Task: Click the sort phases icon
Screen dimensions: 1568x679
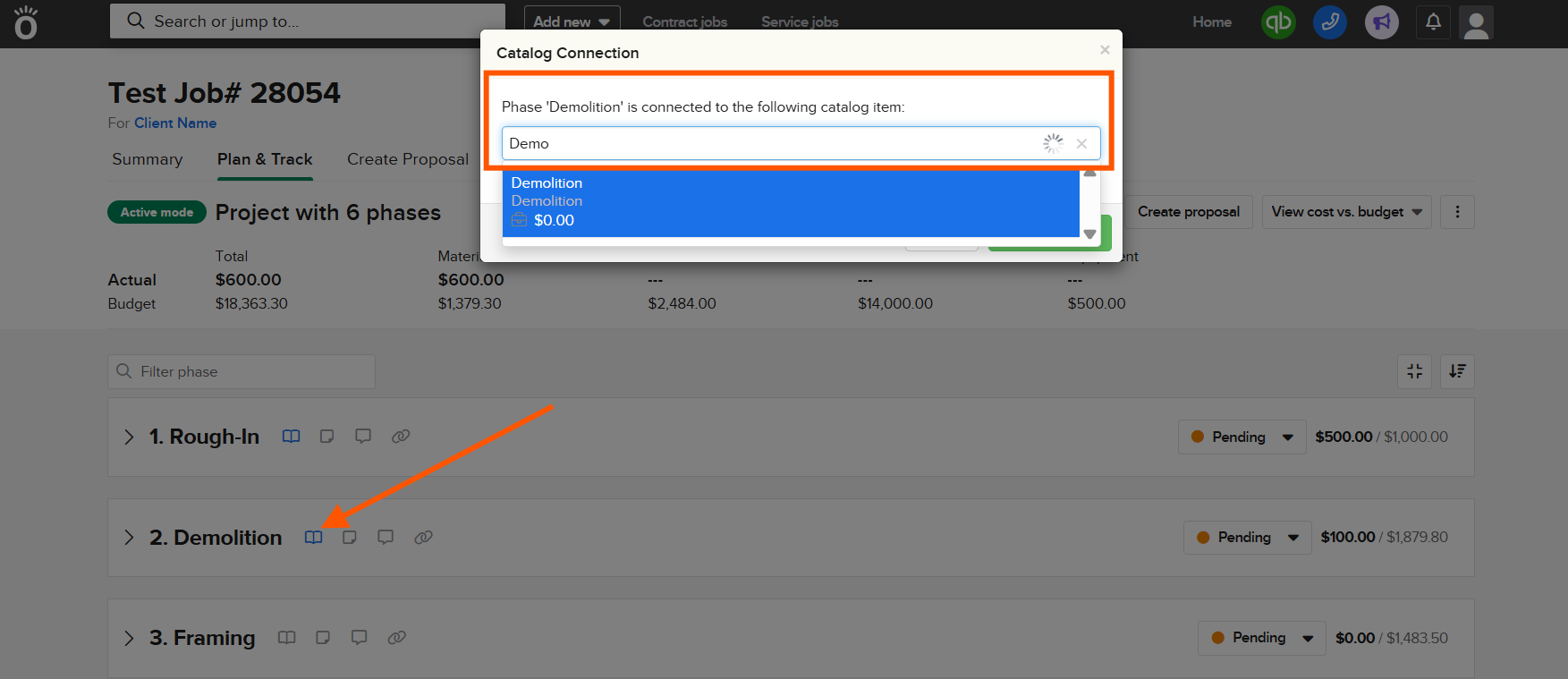Action: coord(1457,371)
